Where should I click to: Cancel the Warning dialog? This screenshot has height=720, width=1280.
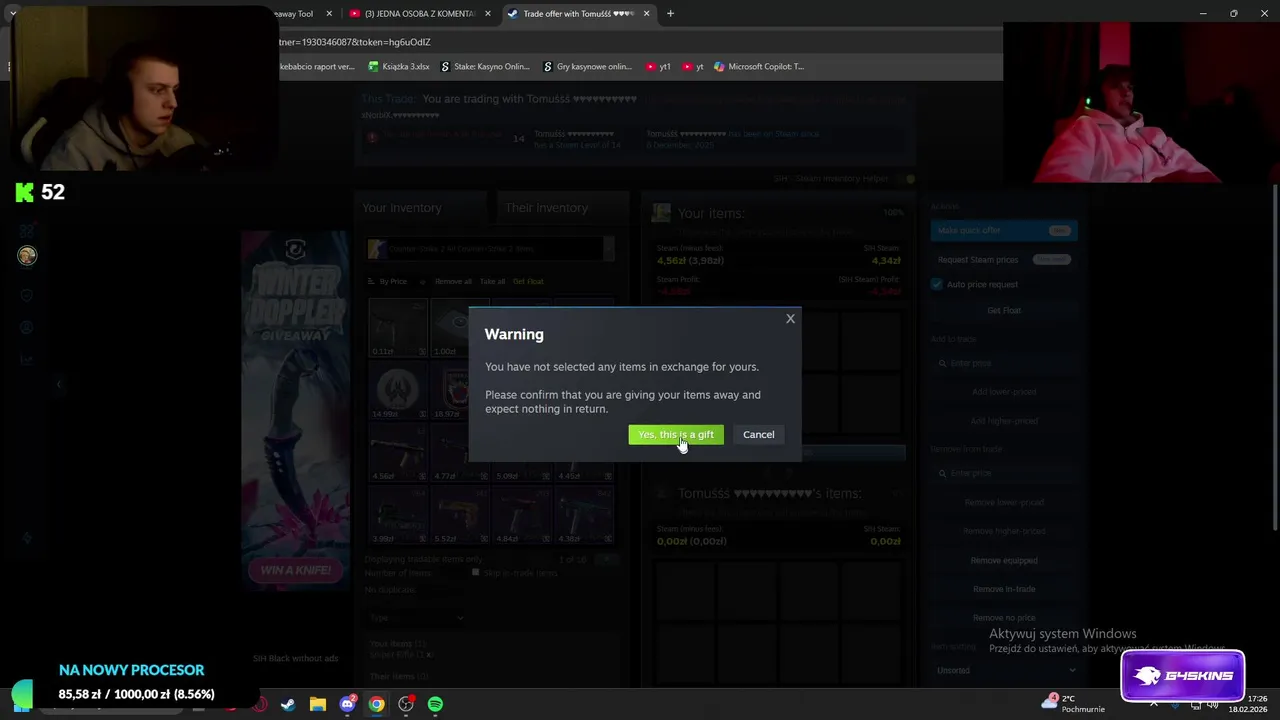coord(758,434)
